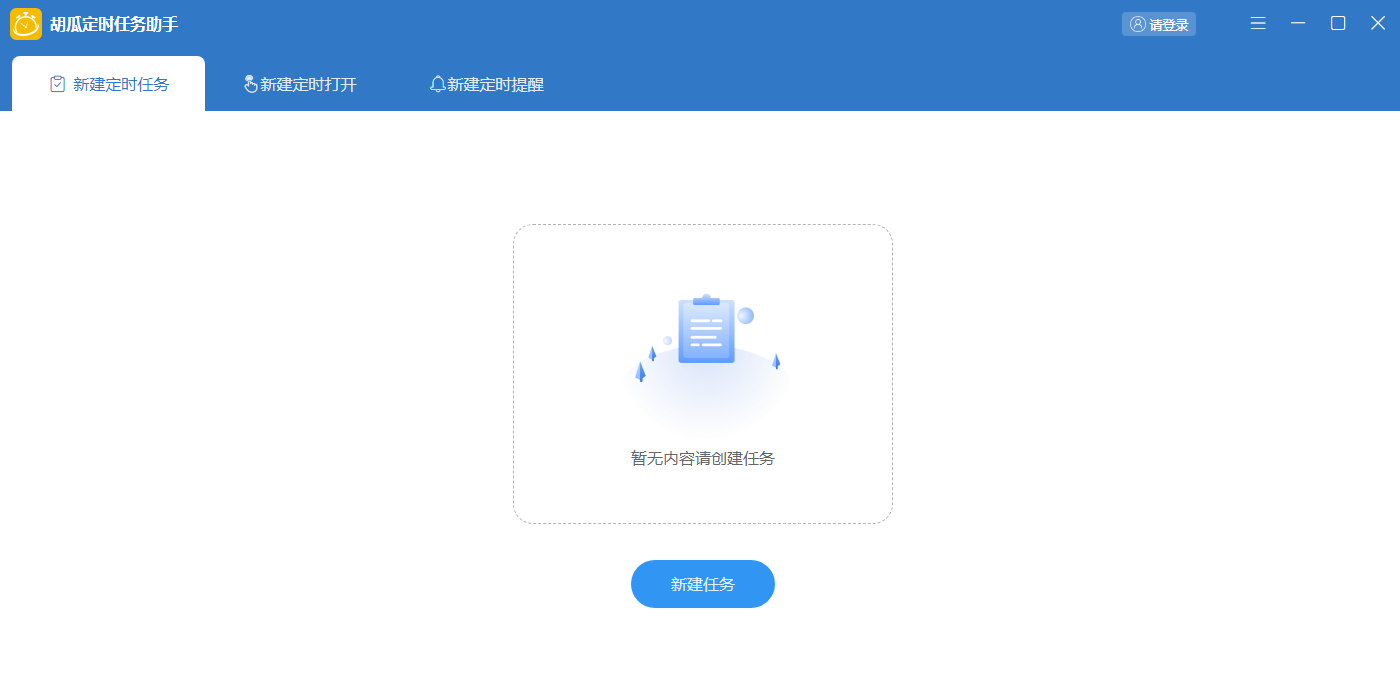Viewport: 1400px width, 700px height.
Task: Open login via the 请登录 button
Action: point(1158,23)
